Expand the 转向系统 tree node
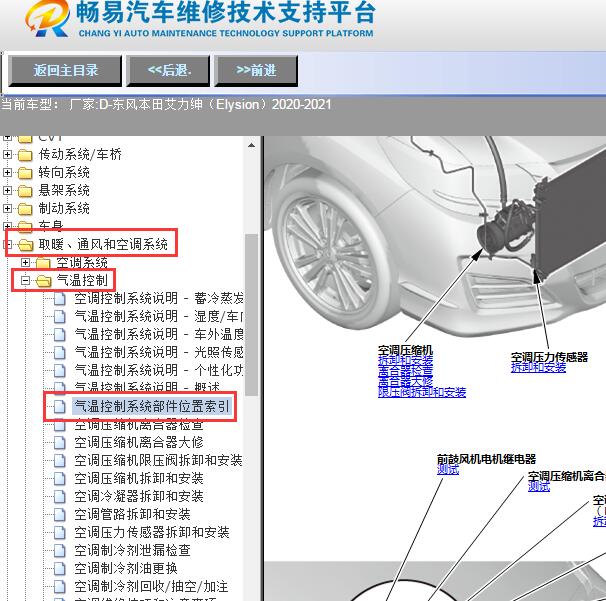Screen dimensions: 606x601 (7, 172)
